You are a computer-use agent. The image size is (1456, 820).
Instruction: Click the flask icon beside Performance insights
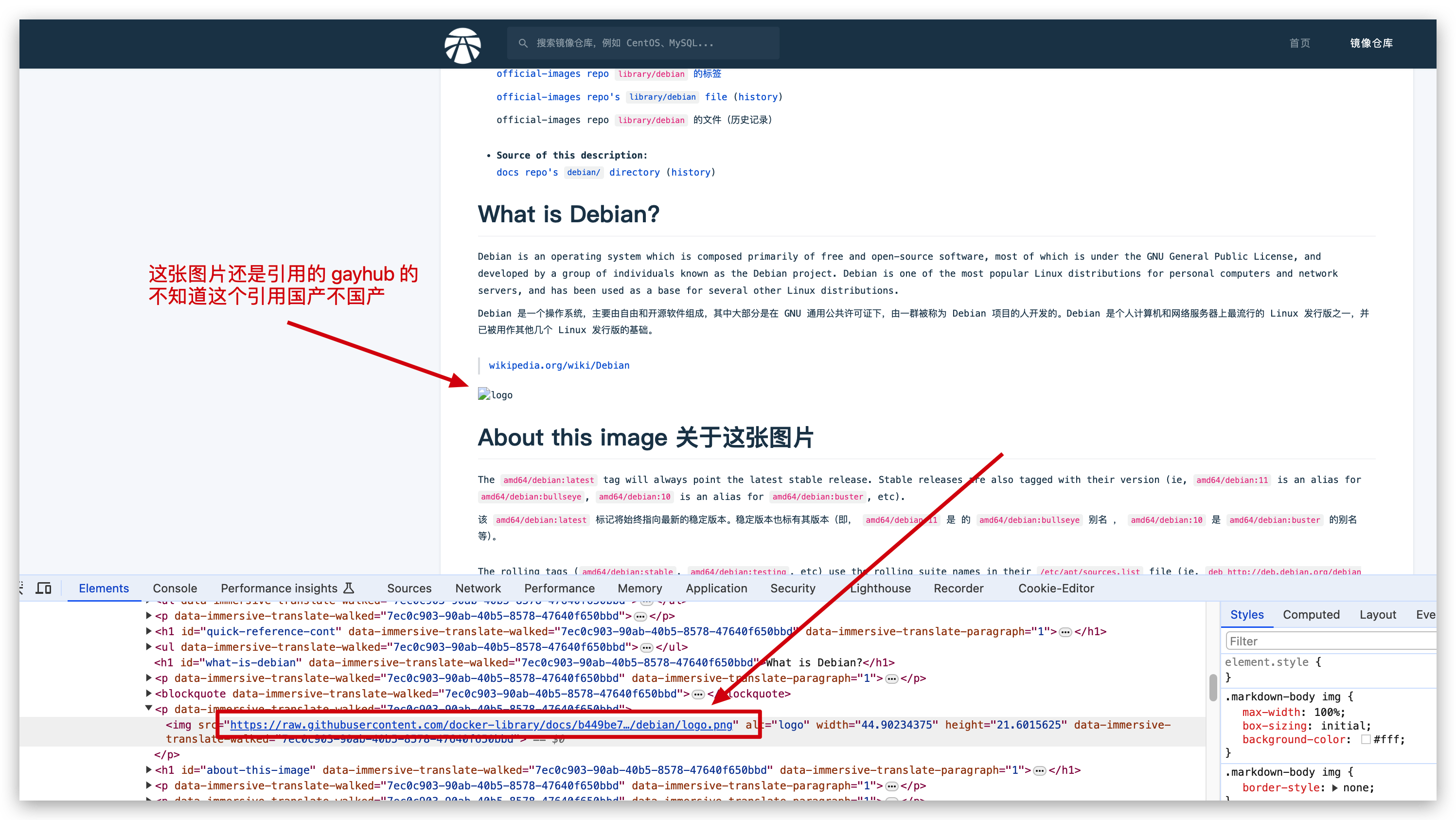point(349,588)
